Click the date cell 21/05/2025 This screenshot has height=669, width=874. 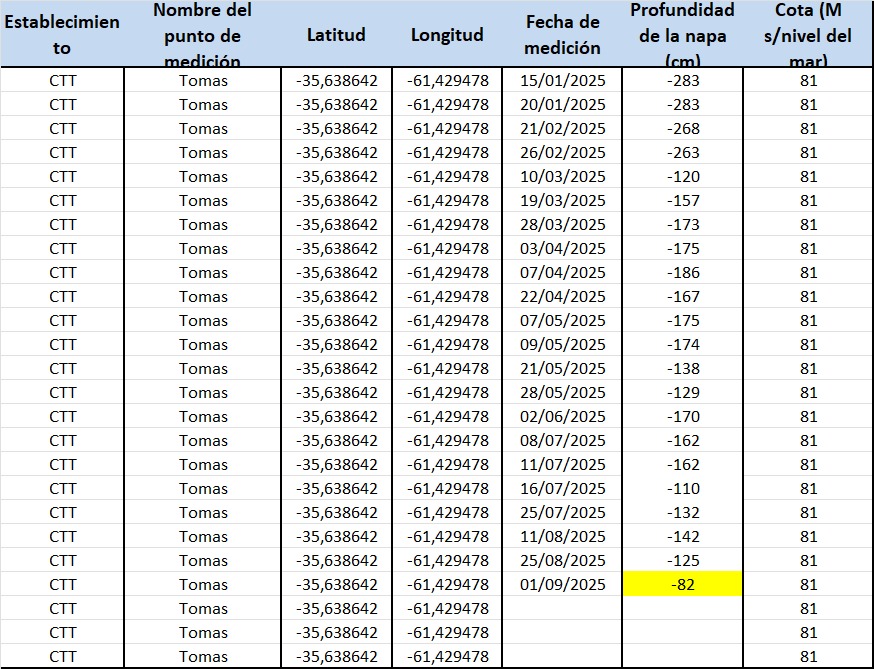[x=562, y=369]
